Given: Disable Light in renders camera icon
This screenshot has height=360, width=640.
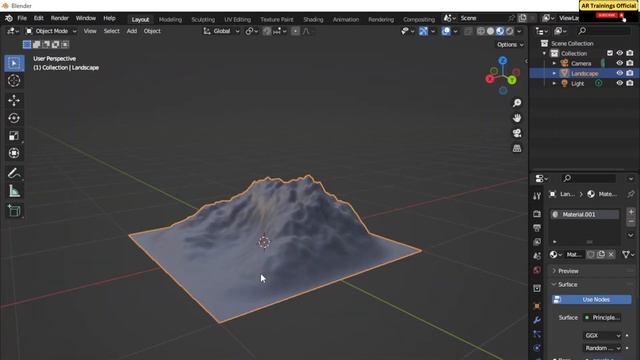Looking at the screenshot, I should pos(630,83).
